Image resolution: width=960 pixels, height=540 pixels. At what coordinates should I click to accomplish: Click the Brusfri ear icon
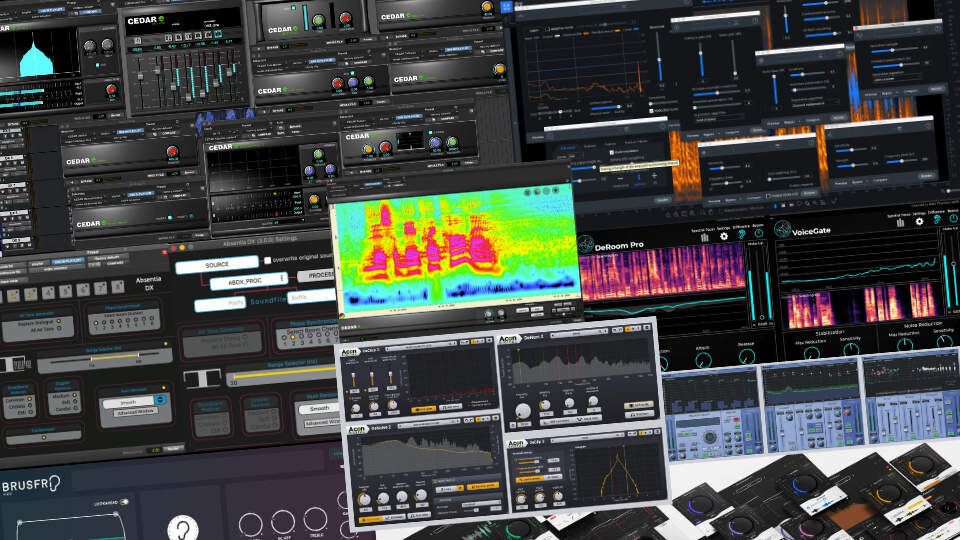point(182,528)
